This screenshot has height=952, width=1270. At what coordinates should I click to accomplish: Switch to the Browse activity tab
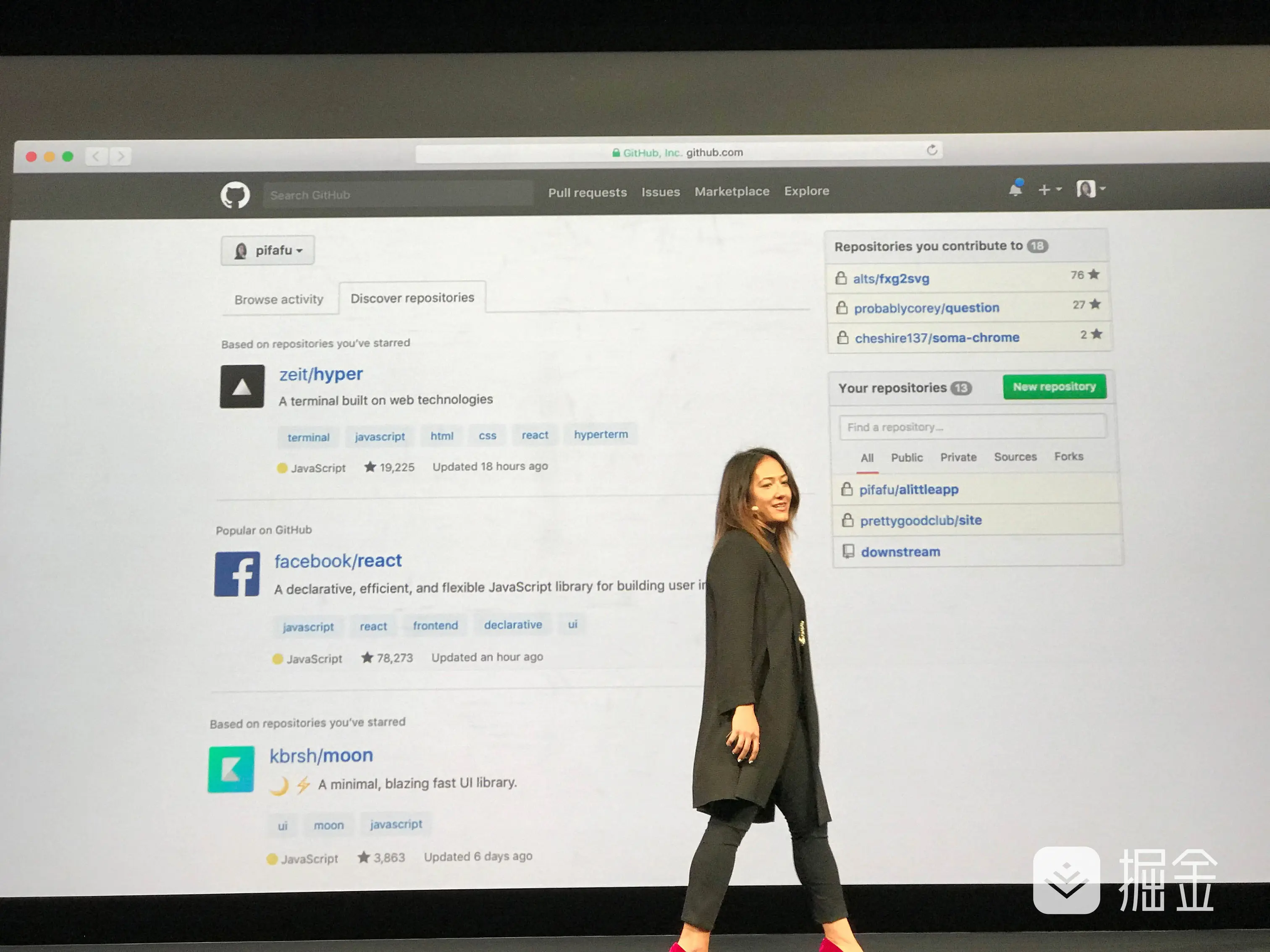coord(280,298)
